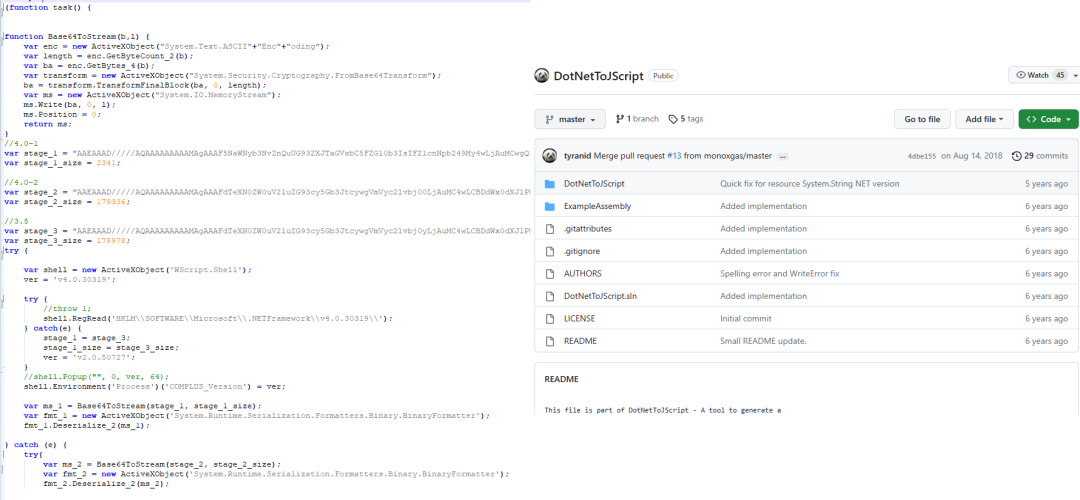Click the README section heading

[561, 379]
